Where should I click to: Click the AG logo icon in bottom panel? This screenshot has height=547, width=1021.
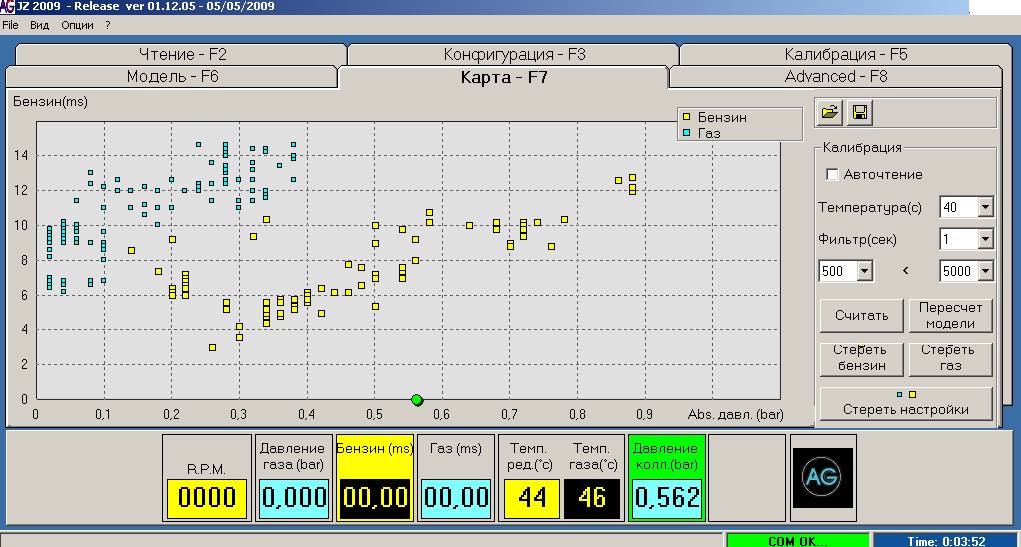[x=820, y=477]
